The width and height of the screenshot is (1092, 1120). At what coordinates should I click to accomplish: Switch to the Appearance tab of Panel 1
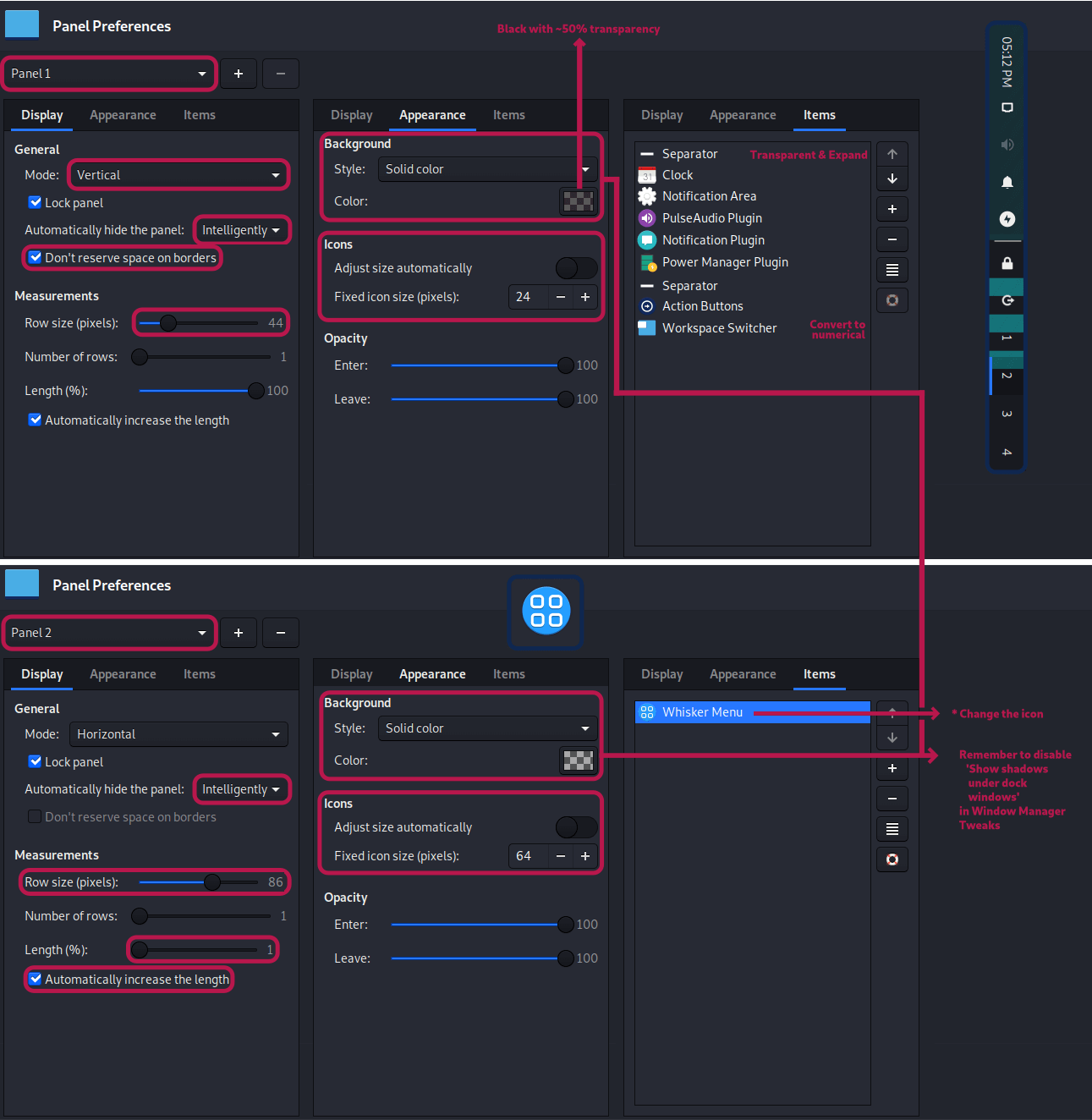pos(123,115)
